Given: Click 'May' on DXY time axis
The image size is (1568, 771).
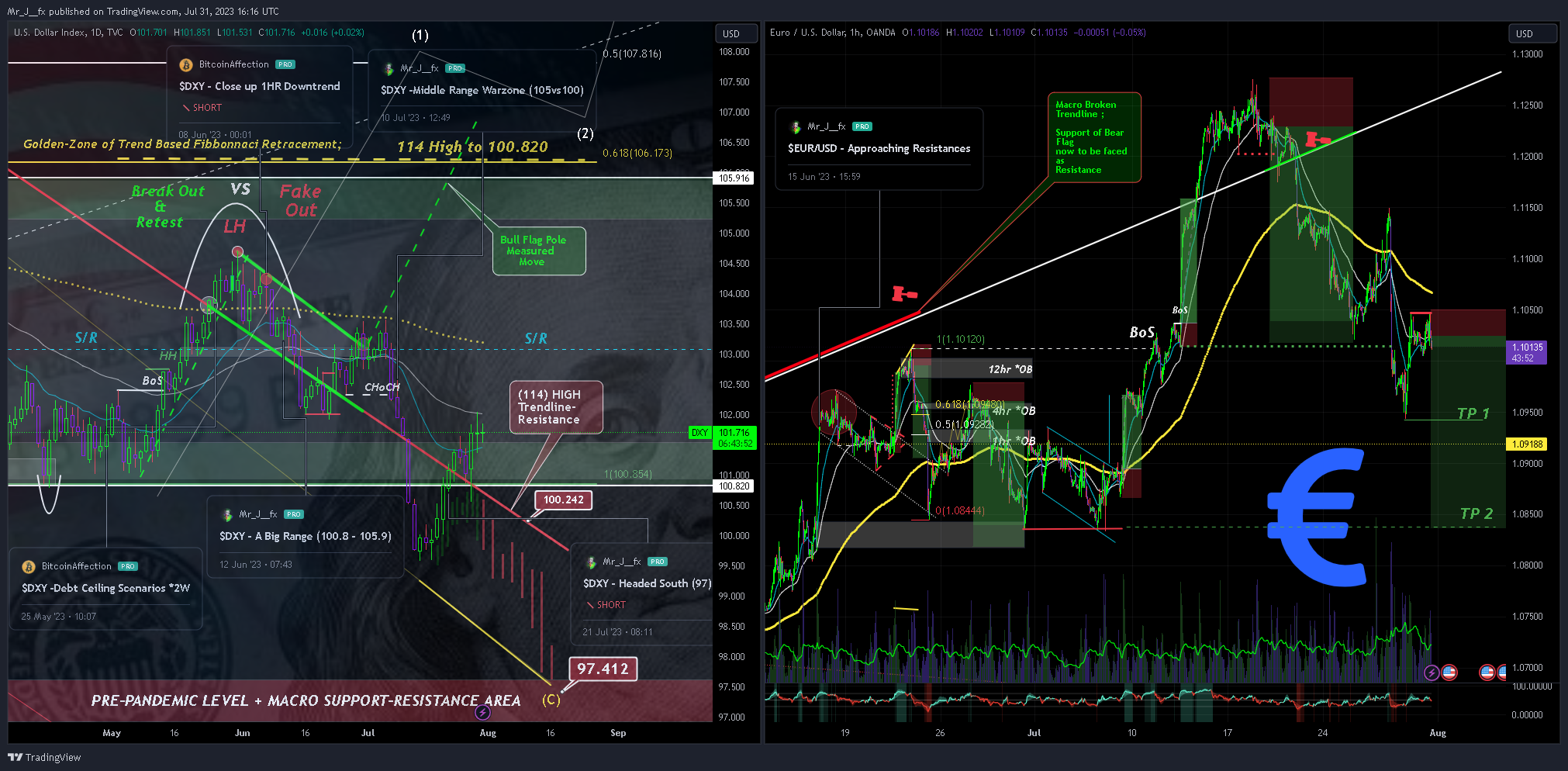Looking at the screenshot, I should point(112,733).
